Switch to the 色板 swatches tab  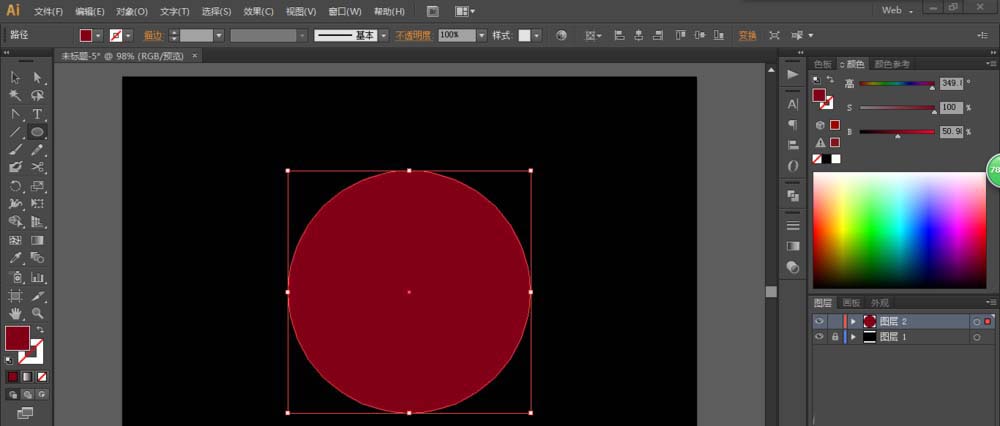pos(823,64)
